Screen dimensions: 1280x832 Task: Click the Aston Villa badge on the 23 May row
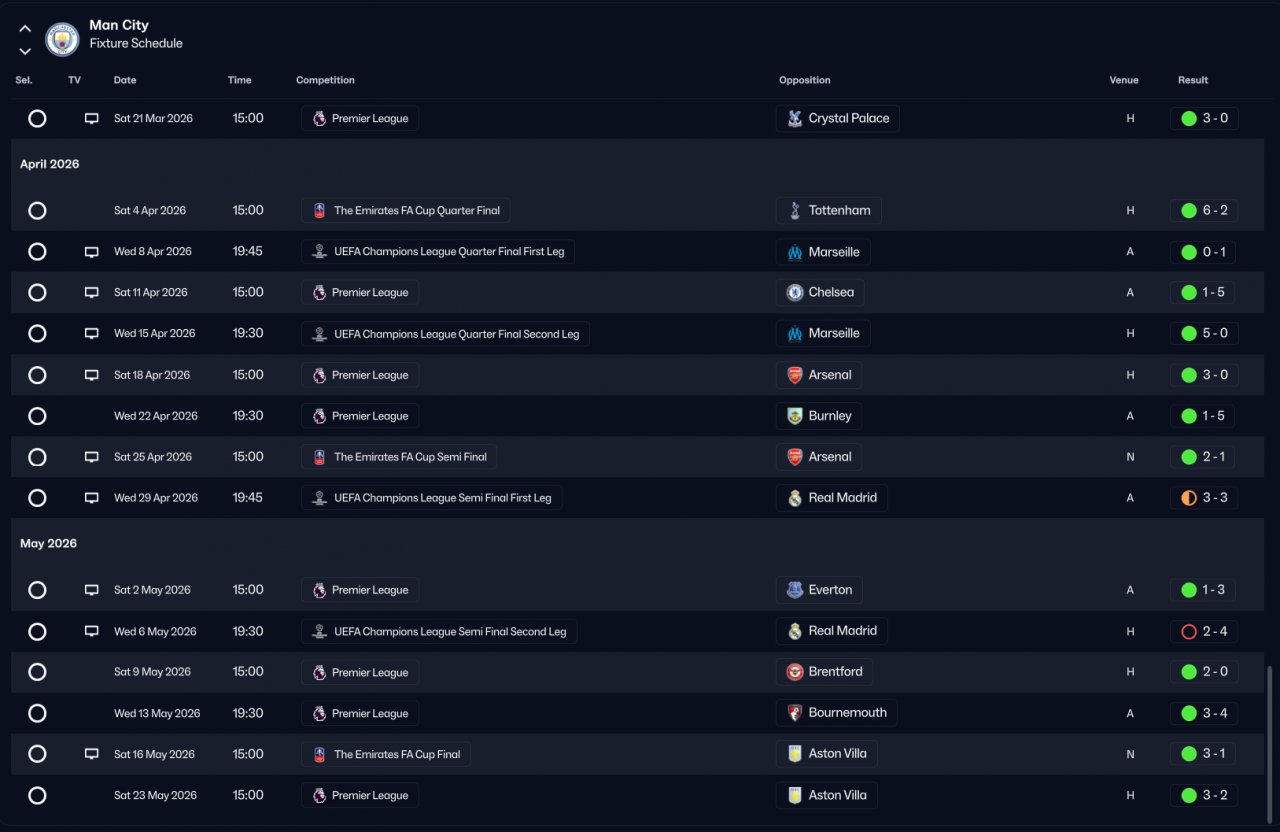pos(795,795)
